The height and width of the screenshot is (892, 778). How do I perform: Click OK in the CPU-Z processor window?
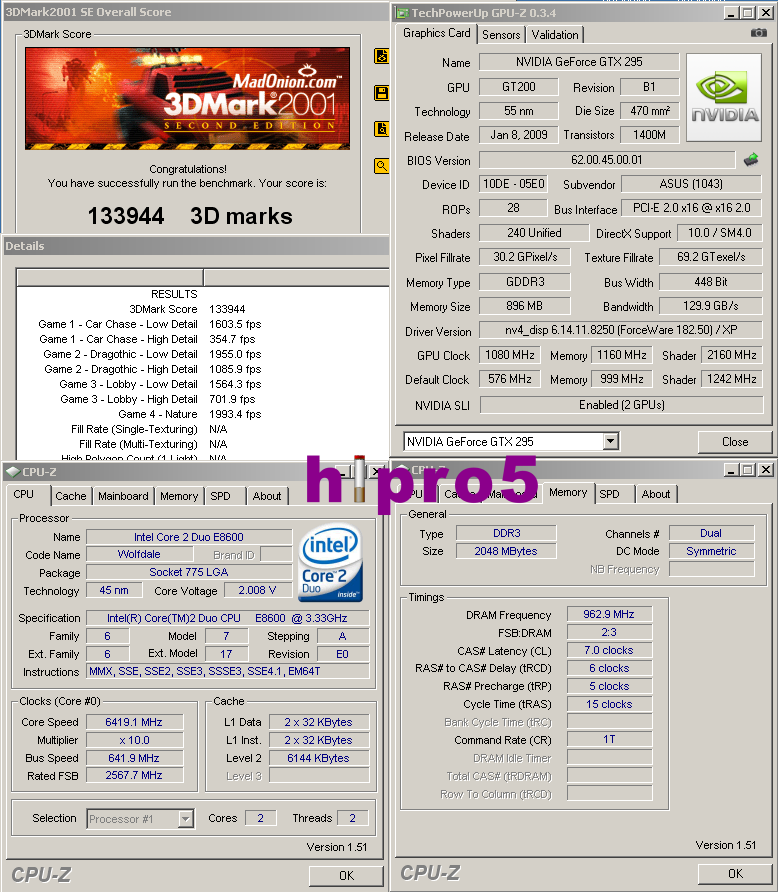click(x=346, y=876)
